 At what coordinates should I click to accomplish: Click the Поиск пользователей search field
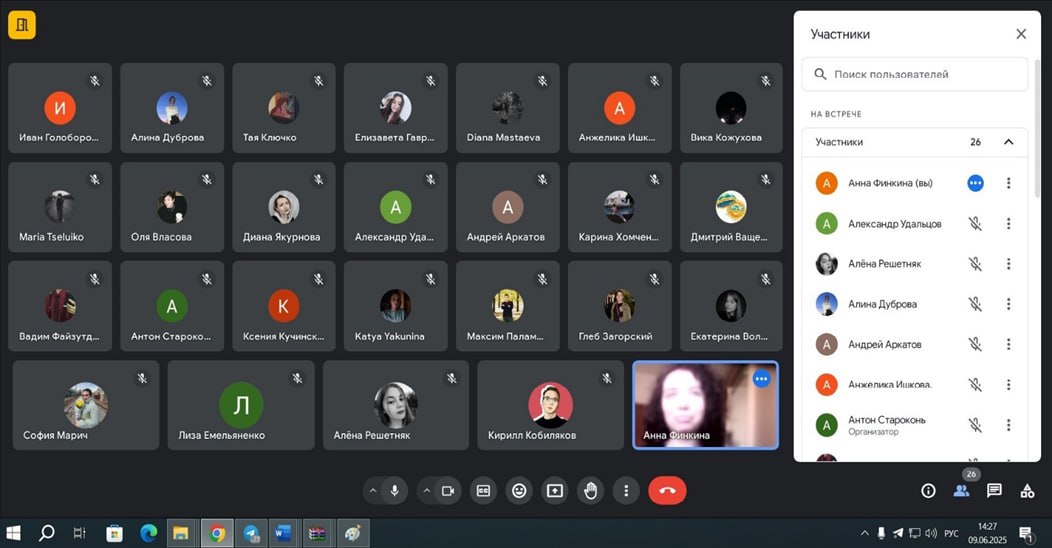[x=915, y=74]
